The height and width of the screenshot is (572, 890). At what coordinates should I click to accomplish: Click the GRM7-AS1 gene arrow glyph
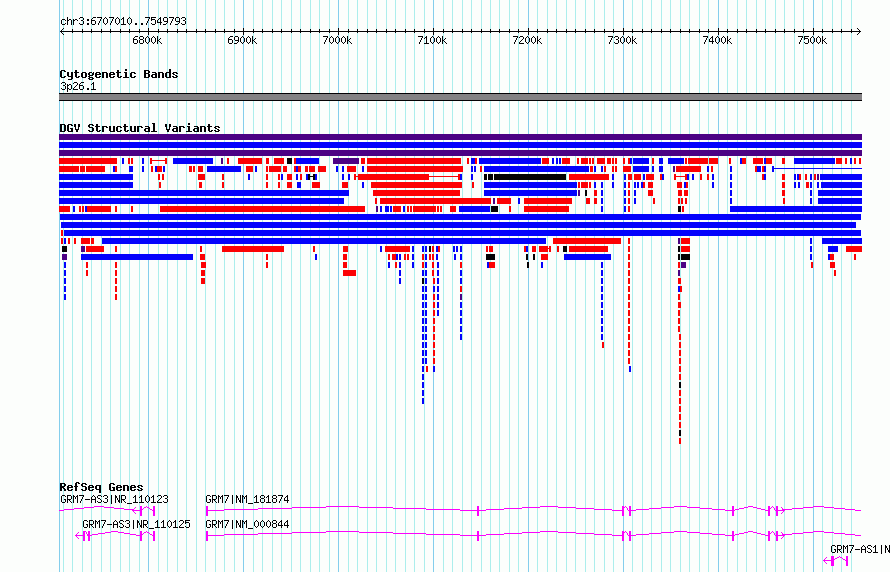(836, 561)
